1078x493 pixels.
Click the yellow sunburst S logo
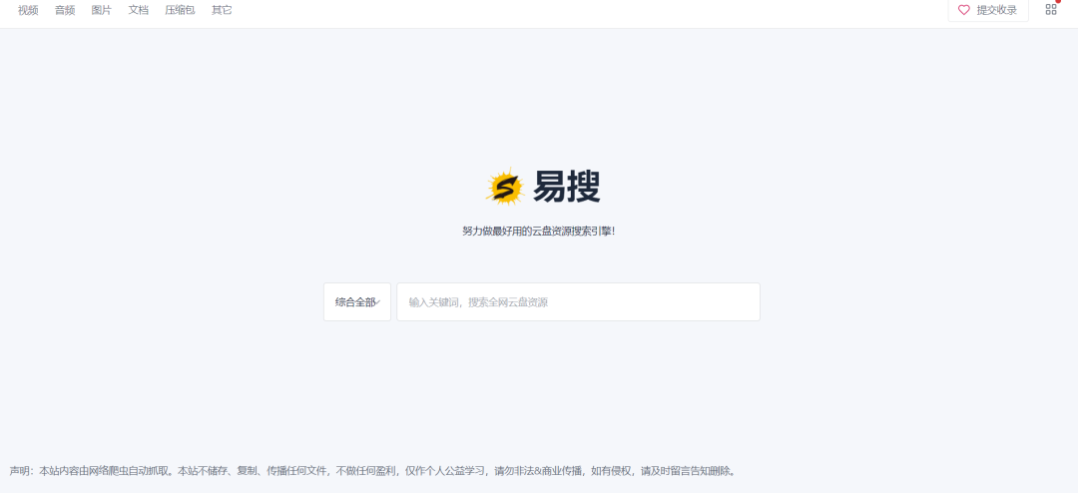pos(505,187)
